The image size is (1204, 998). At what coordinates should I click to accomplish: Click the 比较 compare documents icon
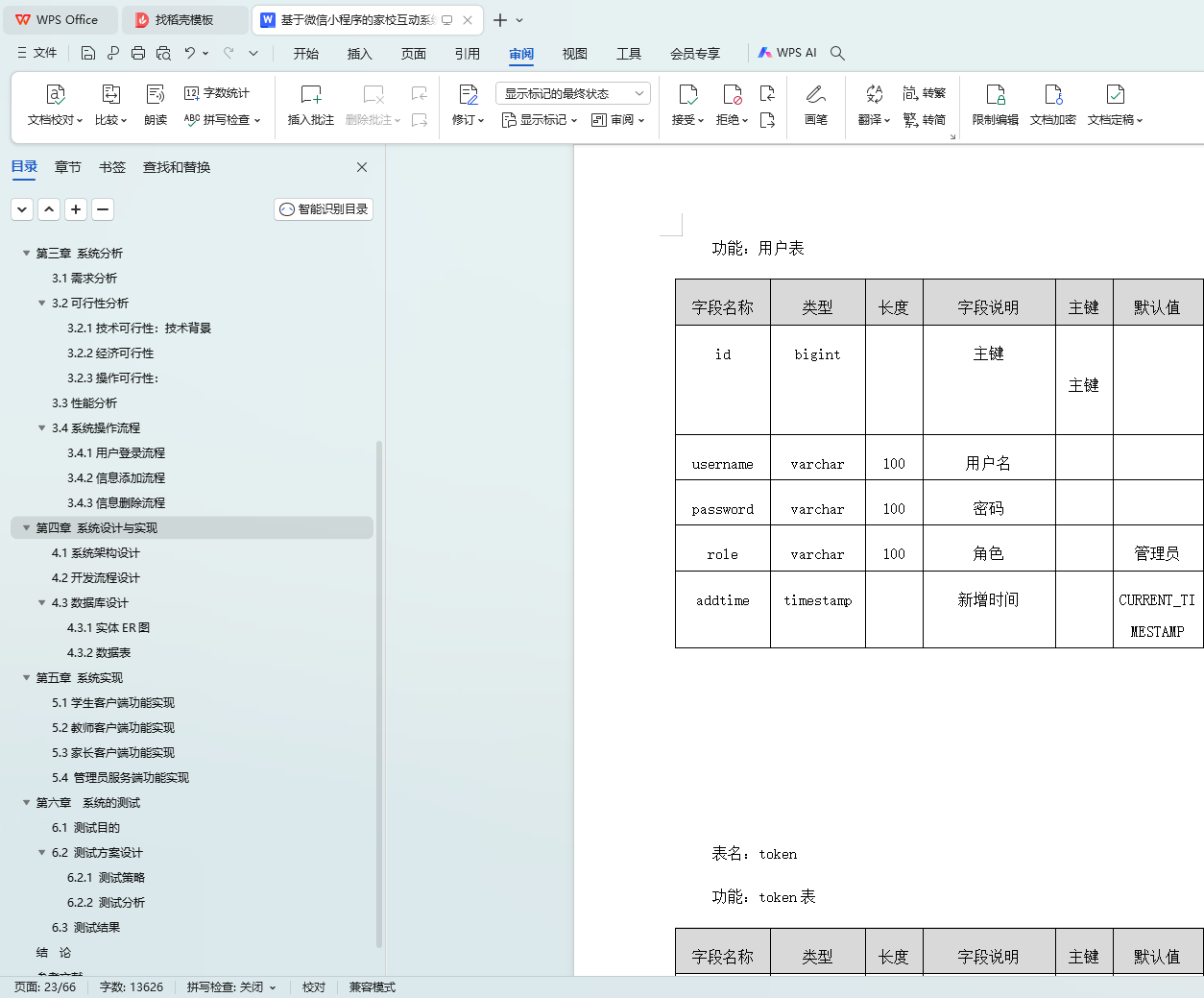(x=111, y=94)
